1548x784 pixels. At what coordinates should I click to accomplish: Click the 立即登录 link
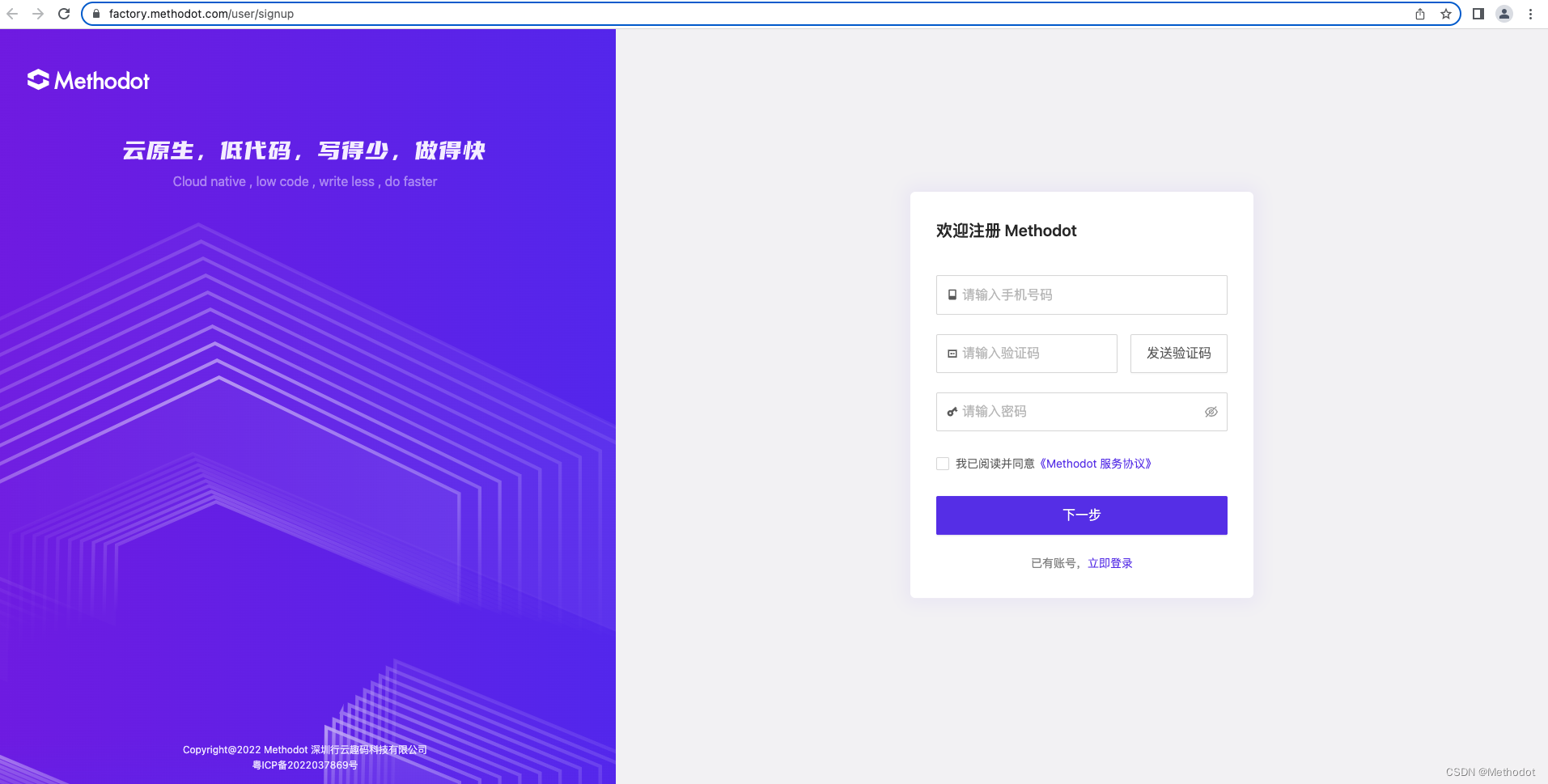(x=1109, y=563)
